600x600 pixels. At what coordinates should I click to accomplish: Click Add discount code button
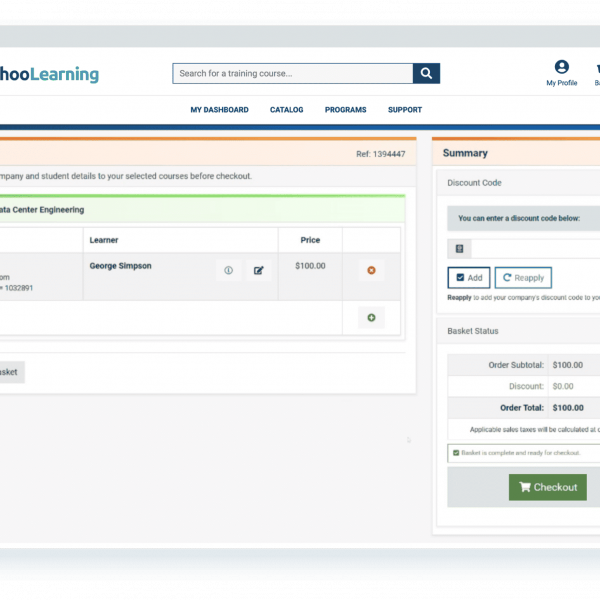click(x=468, y=278)
